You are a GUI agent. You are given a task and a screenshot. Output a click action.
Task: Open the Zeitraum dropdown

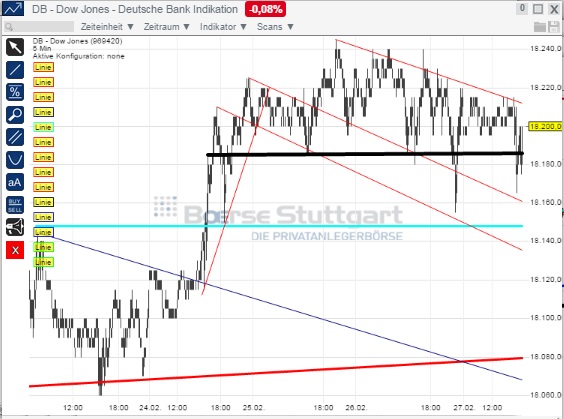click(x=167, y=27)
